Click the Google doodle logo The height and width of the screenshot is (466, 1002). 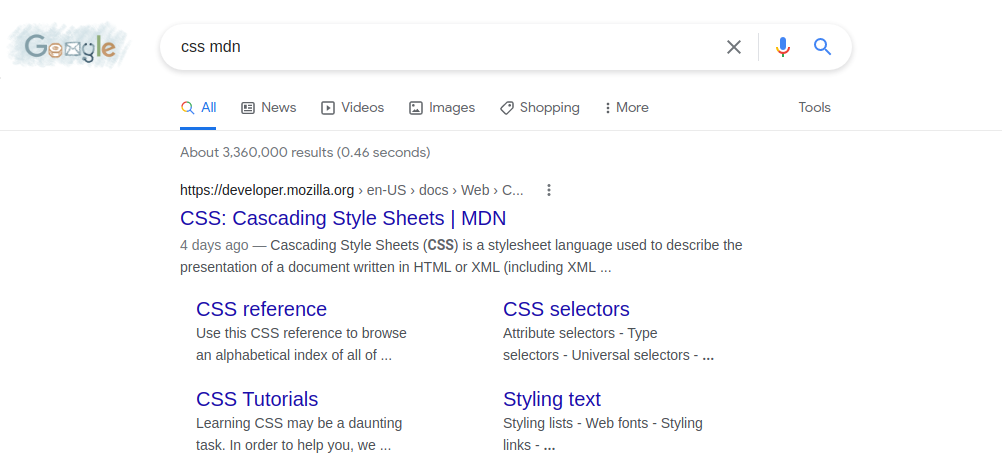[70, 47]
